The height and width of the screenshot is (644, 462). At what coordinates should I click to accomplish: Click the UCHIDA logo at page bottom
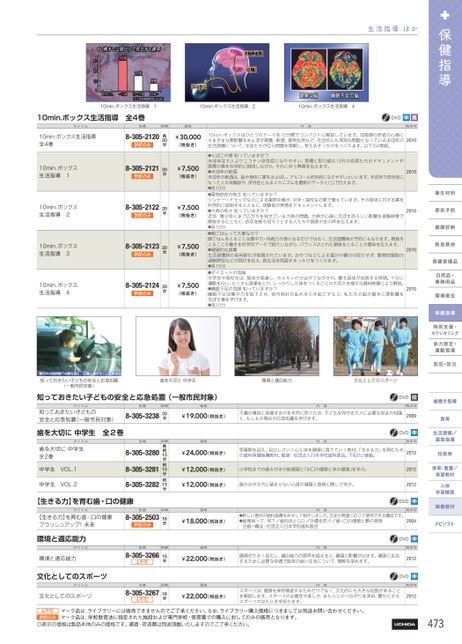(405, 624)
